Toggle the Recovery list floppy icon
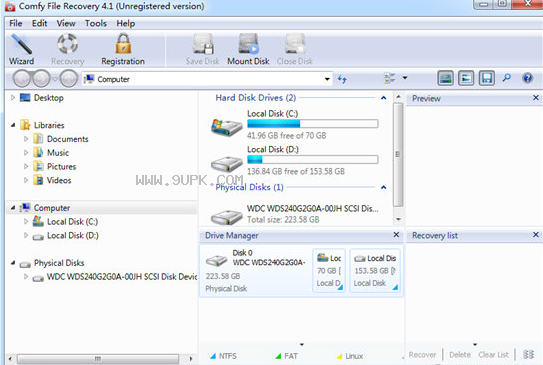Image resolution: width=543 pixels, height=365 pixels. pos(487,78)
